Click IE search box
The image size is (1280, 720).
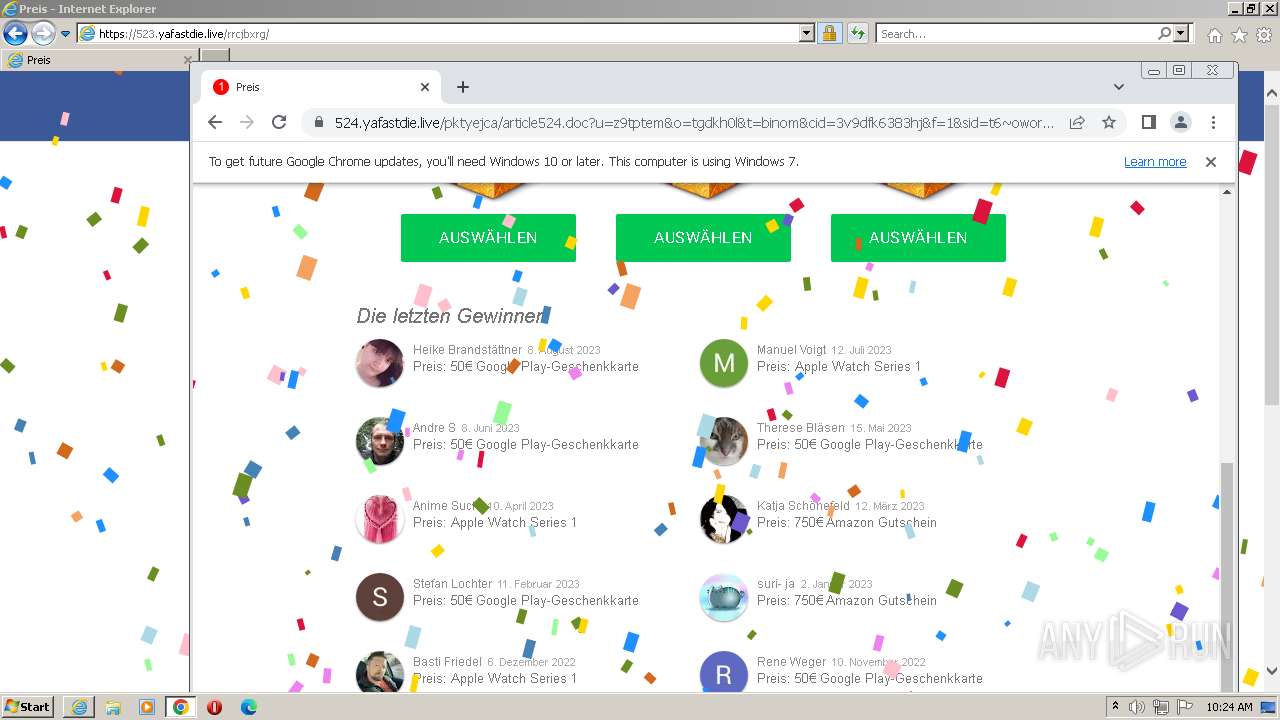click(1016, 33)
